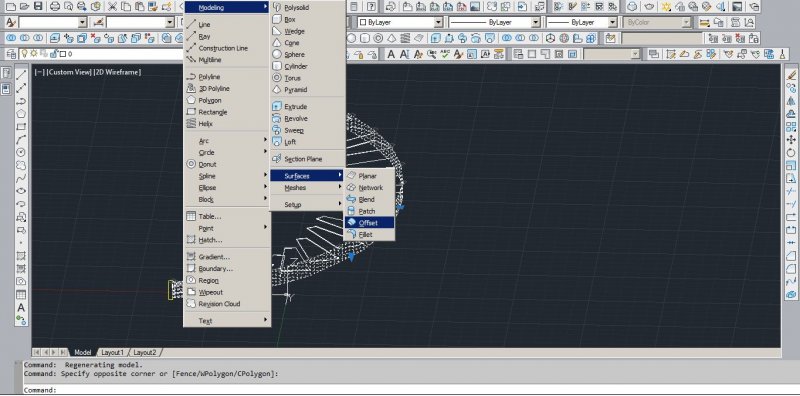Choose Extrude from the Modeling submenu
800x396 pixels.
tap(307, 107)
